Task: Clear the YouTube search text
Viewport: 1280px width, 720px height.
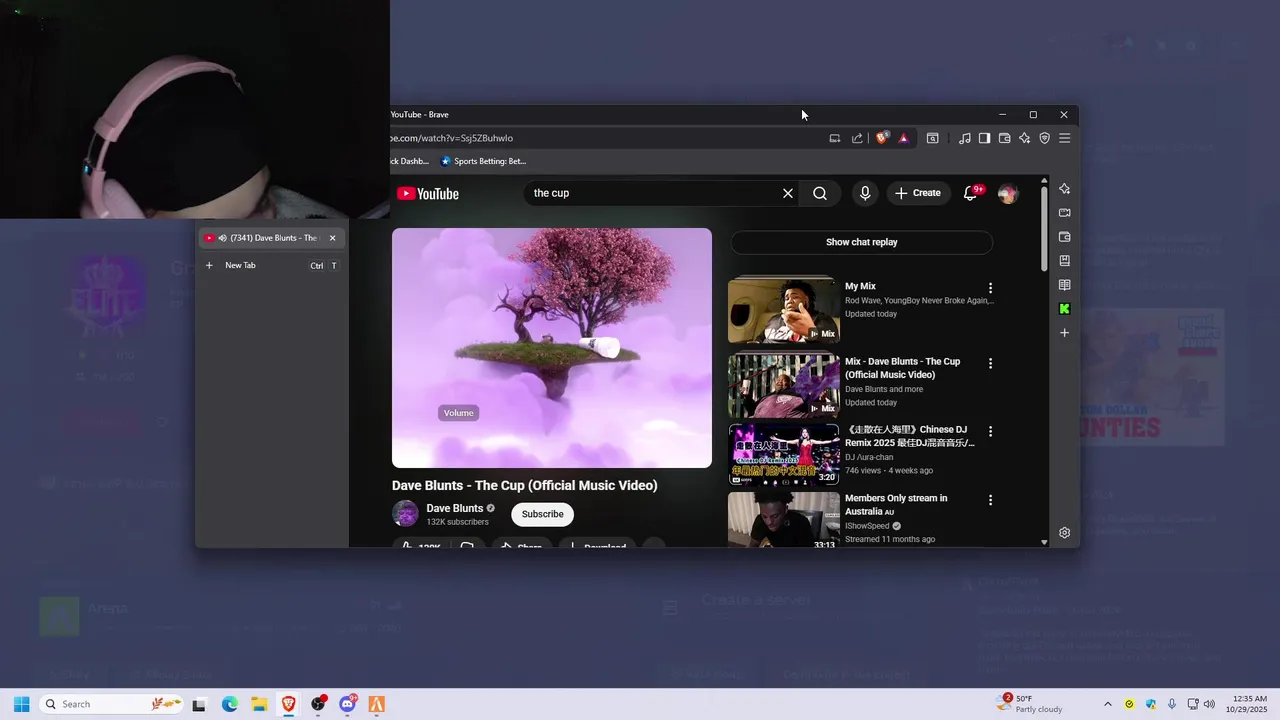Action: [788, 193]
